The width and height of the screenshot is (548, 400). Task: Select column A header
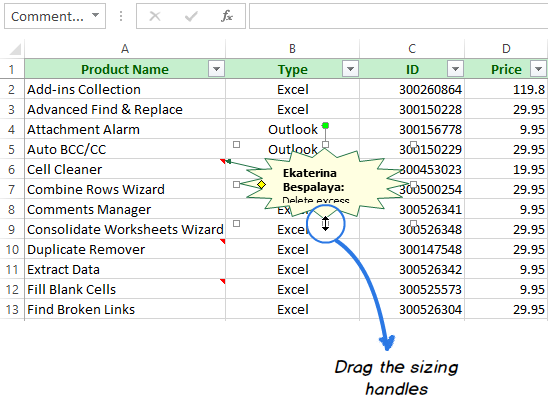click(x=125, y=49)
